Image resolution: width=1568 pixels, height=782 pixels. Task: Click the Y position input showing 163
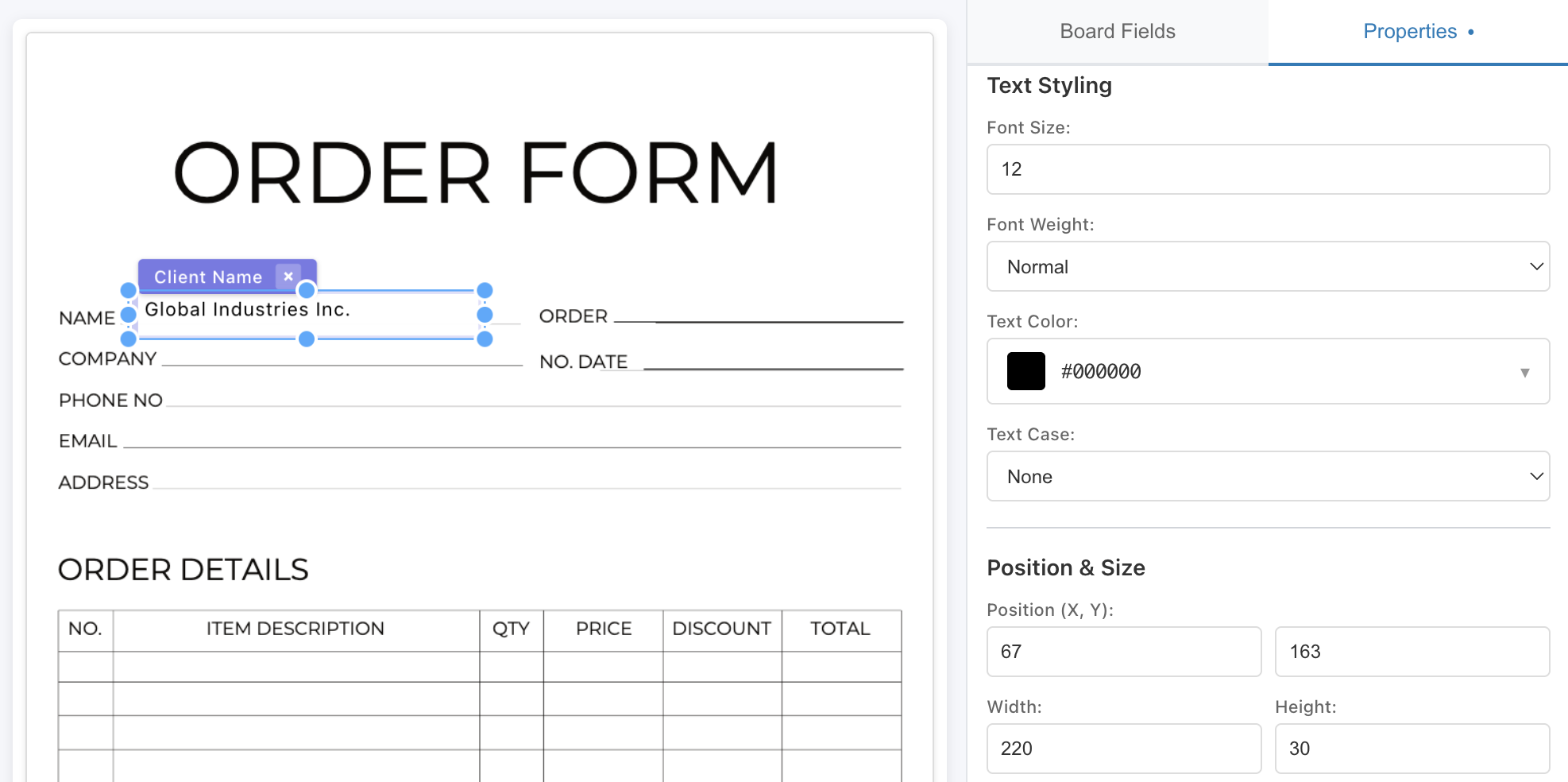pyautogui.click(x=1411, y=651)
